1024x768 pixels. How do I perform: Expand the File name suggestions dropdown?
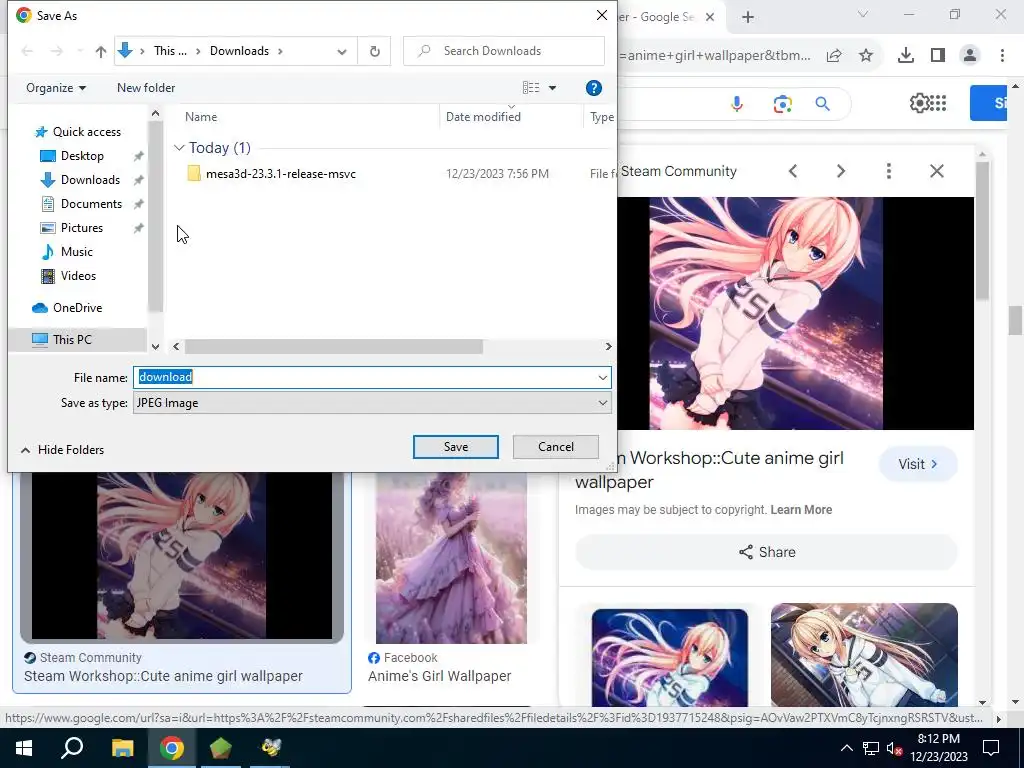[x=602, y=377]
